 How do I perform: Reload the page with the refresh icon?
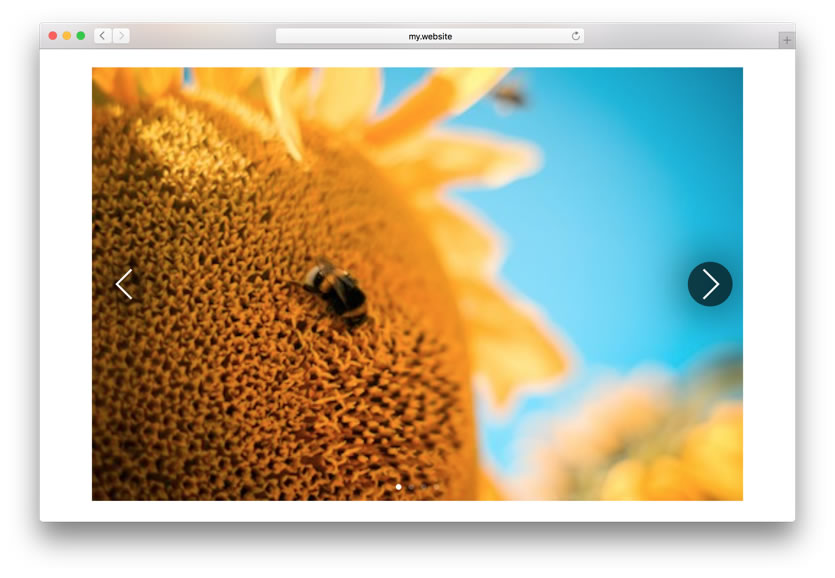[x=576, y=36]
